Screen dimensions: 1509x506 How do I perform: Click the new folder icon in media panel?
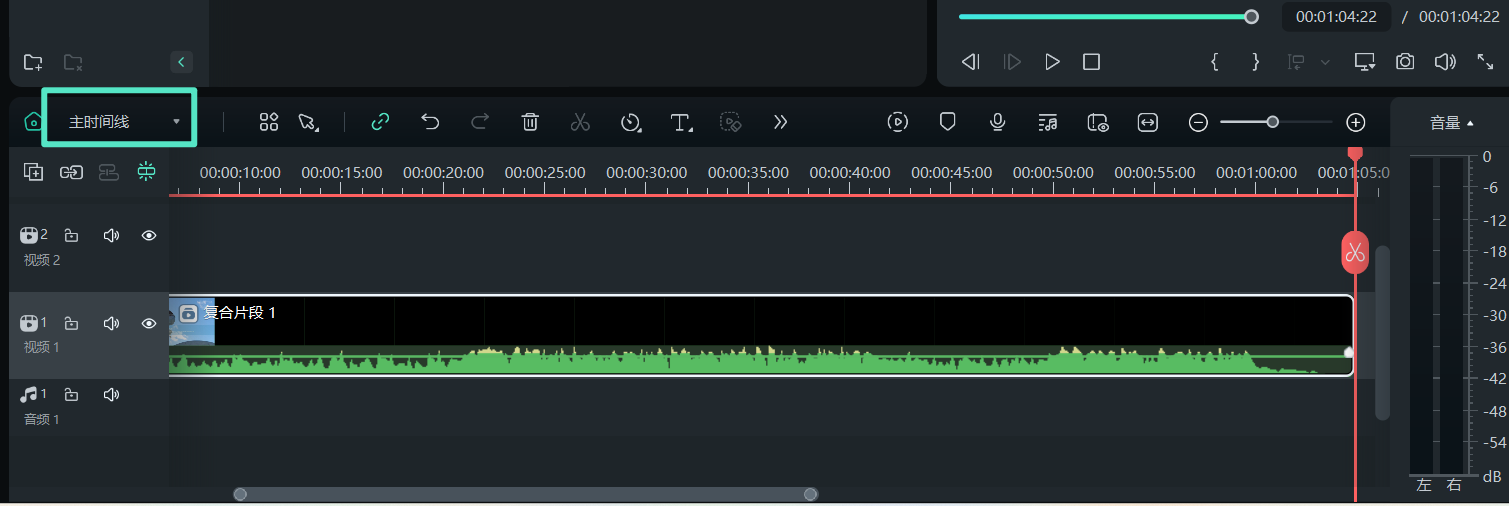(x=33, y=62)
